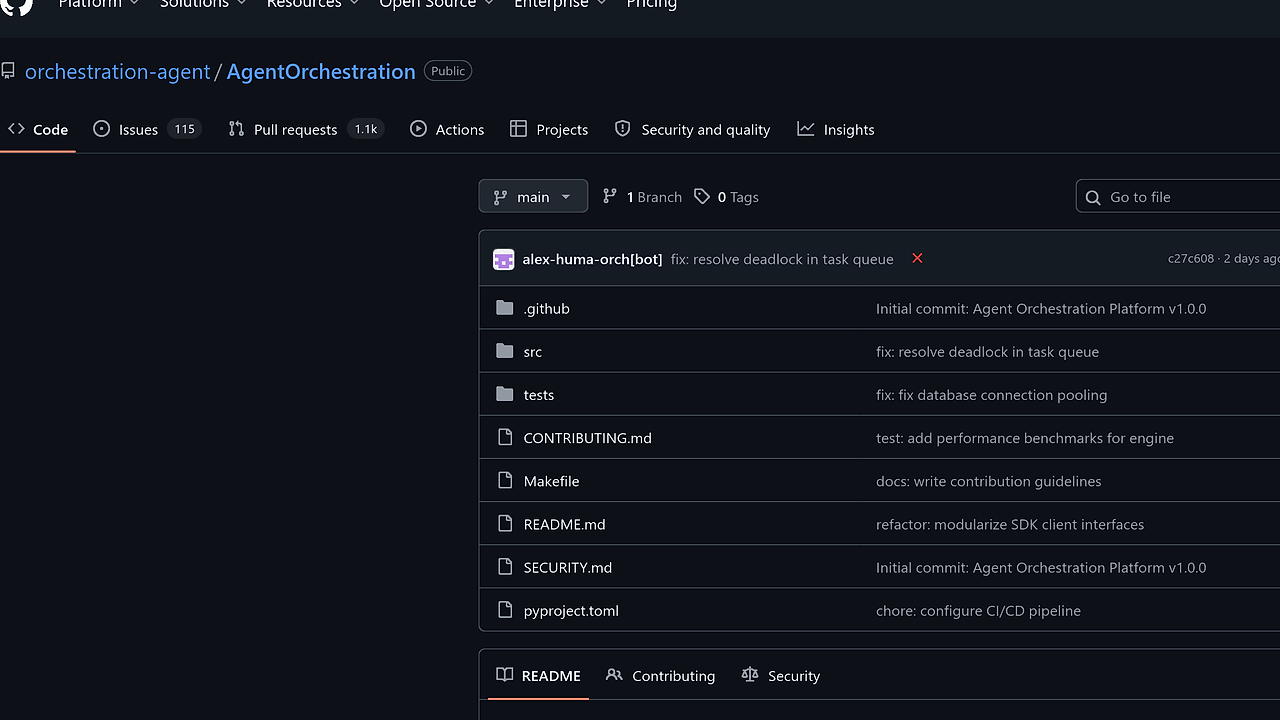Open the Insights tab

(x=836, y=129)
